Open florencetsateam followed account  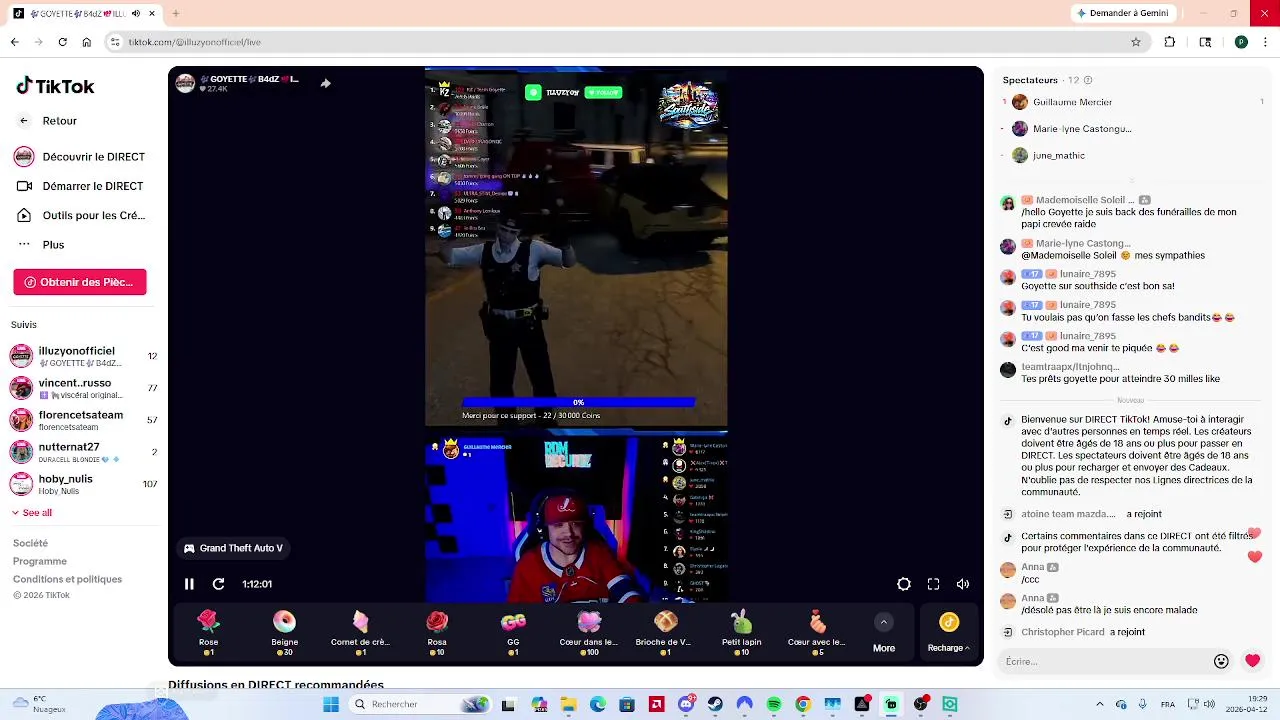(83, 420)
